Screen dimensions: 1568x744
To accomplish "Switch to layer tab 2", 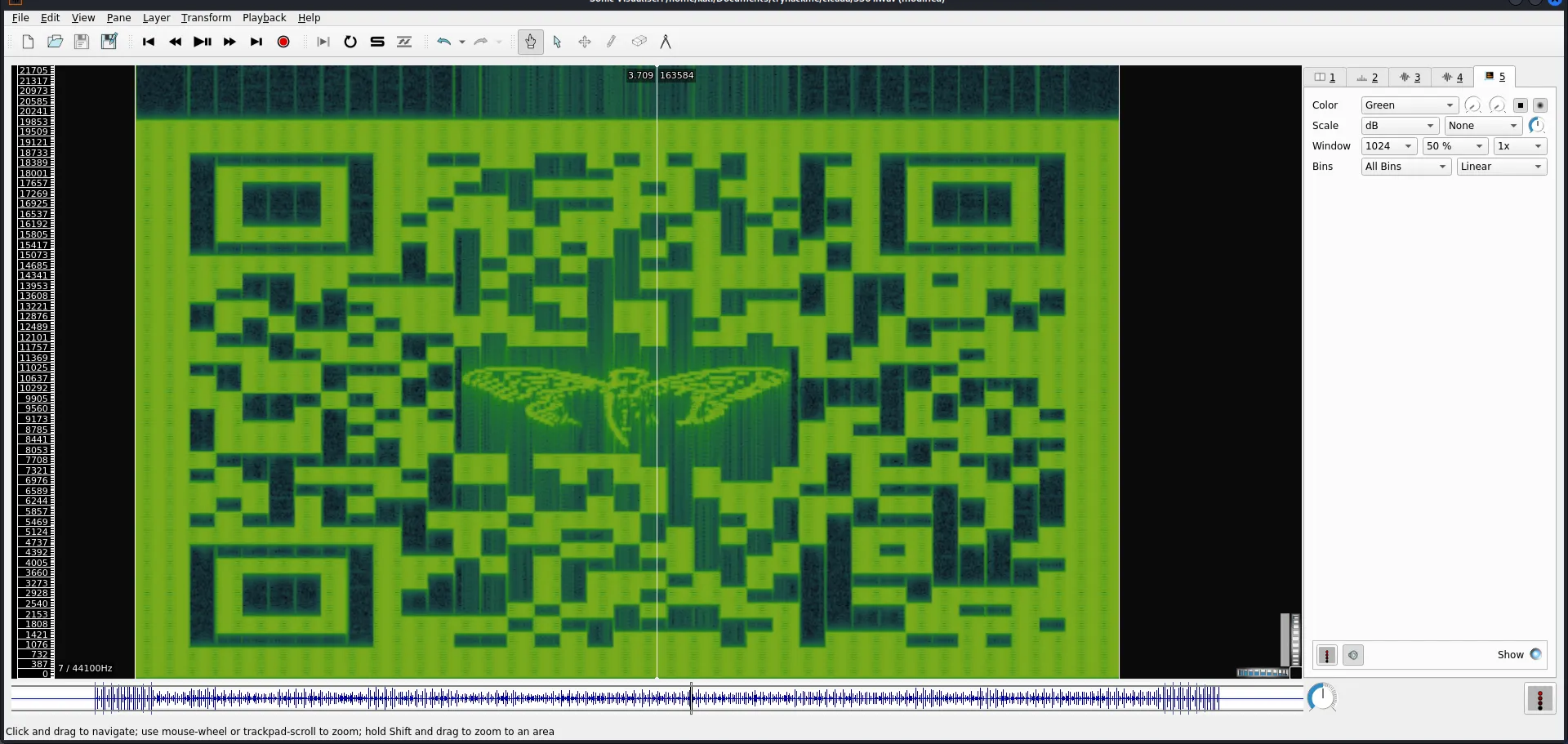I will [1367, 78].
